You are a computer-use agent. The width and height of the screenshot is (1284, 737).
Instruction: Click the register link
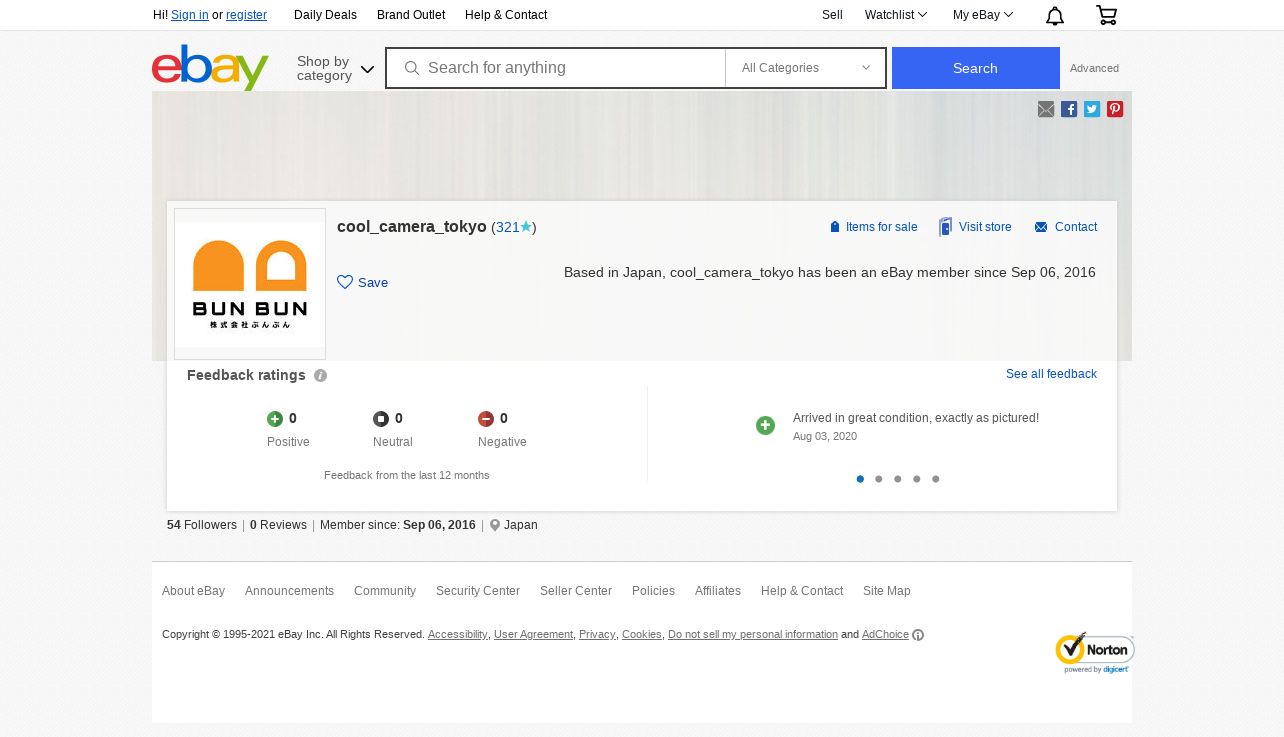(x=246, y=15)
